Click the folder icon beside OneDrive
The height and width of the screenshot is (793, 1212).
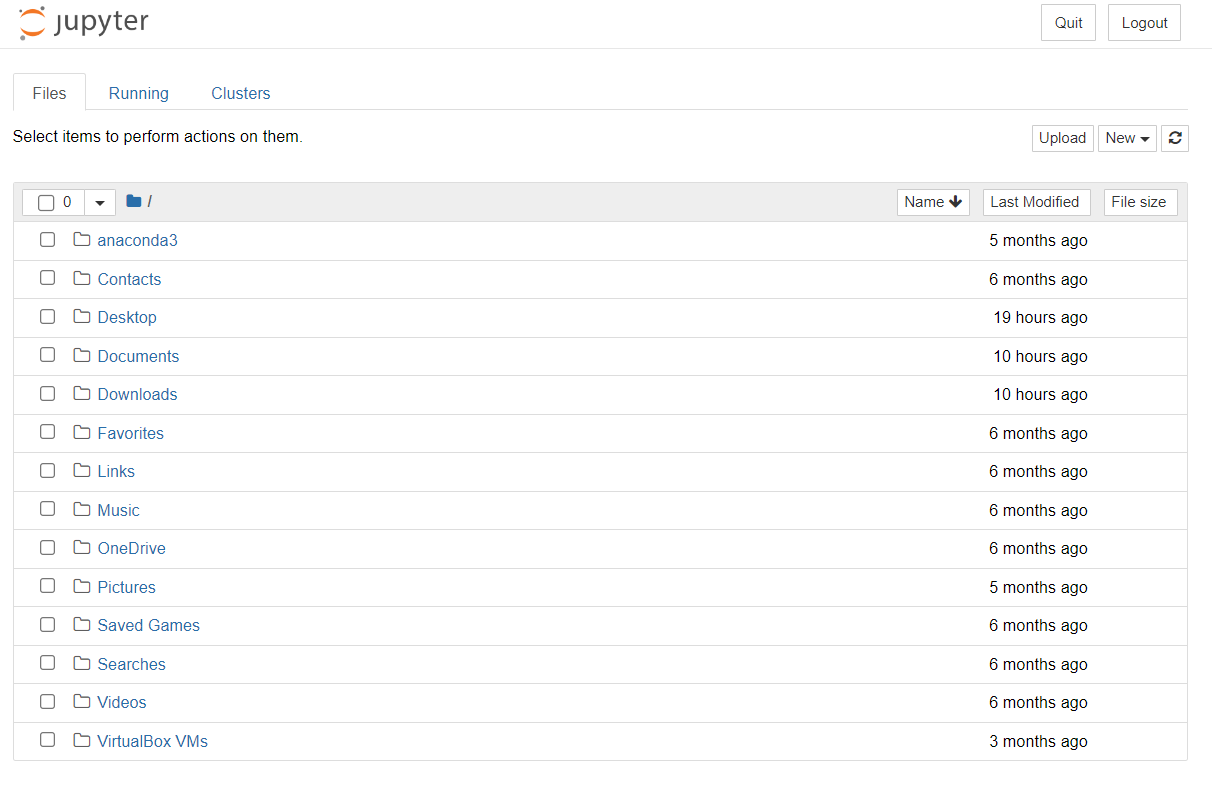click(x=82, y=548)
